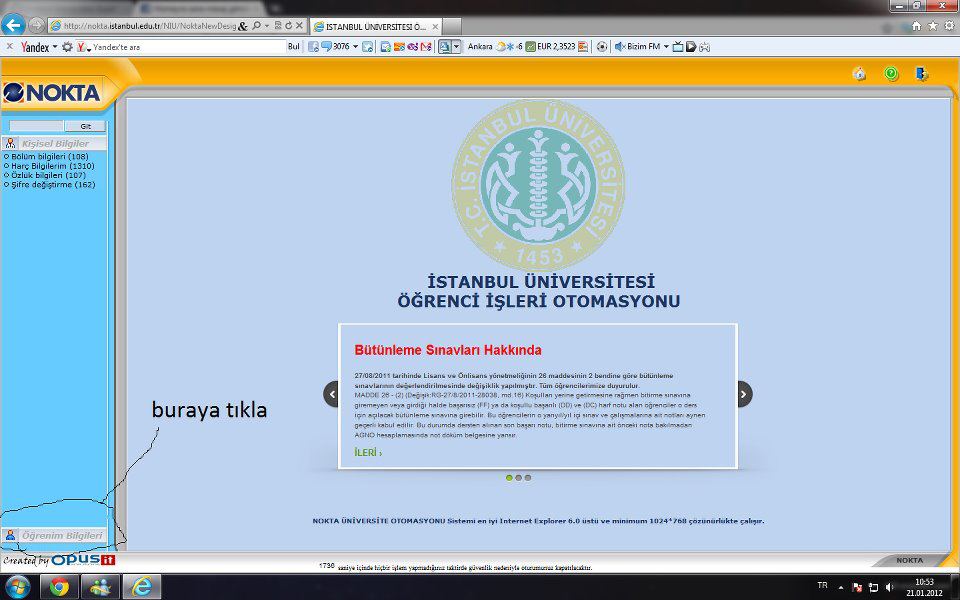The width and height of the screenshot is (960, 600).
Task: Click the TR language indicator
Action: 822,586
